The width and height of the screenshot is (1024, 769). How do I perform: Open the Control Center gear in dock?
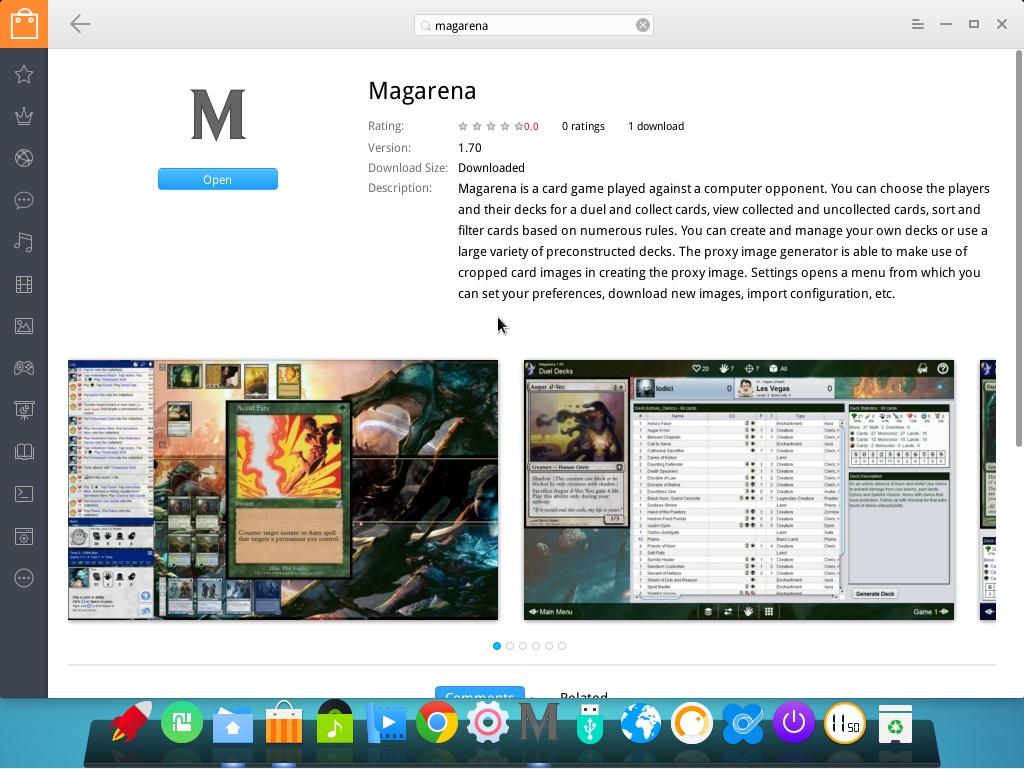click(488, 723)
